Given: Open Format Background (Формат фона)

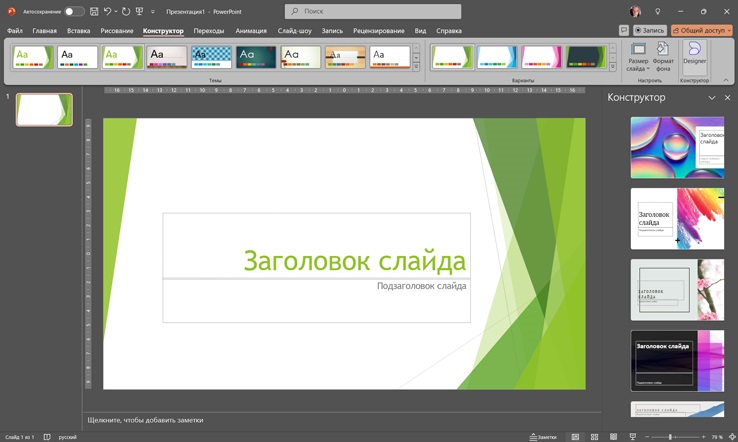Looking at the screenshot, I should click(663, 56).
